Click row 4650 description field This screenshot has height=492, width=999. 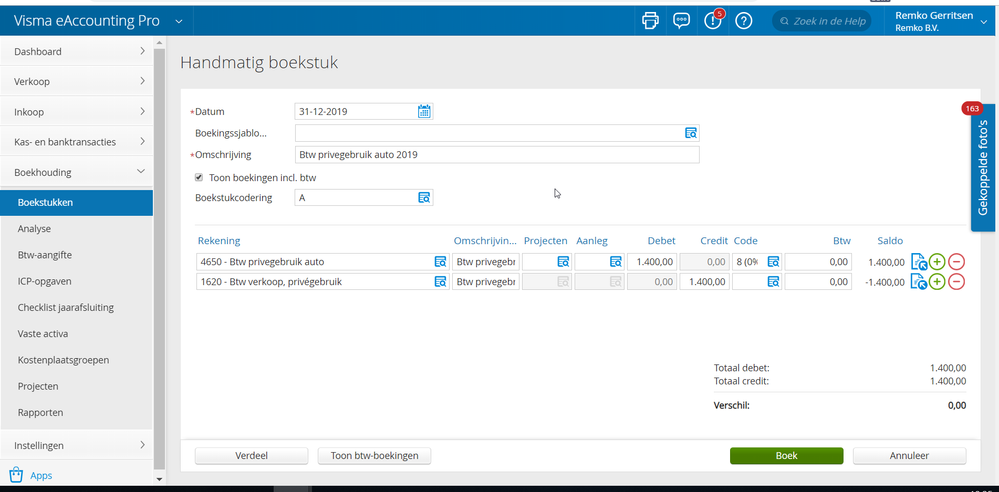tap(485, 261)
